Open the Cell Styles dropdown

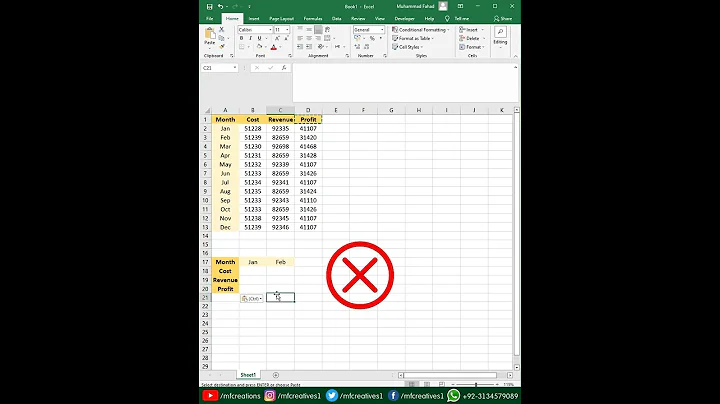(408, 47)
